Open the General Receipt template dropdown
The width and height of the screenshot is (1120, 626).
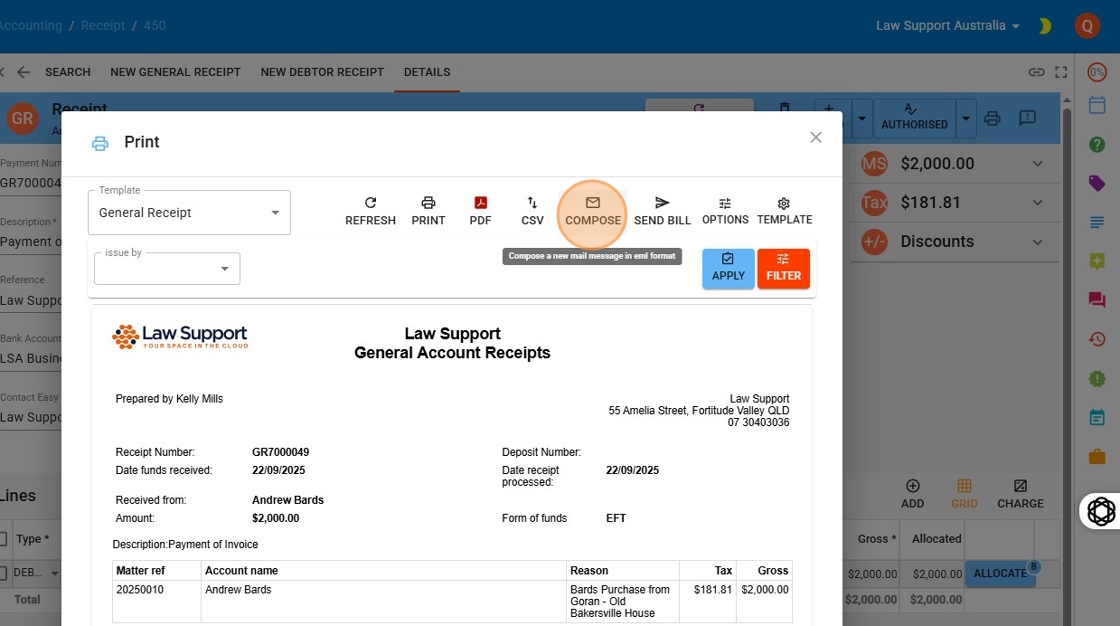pos(189,212)
